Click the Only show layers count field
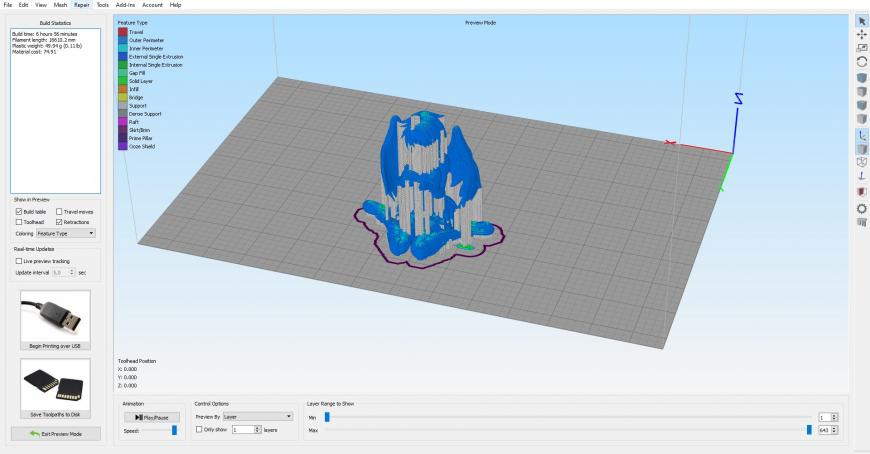The height and width of the screenshot is (454, 870). coord(243,430)
